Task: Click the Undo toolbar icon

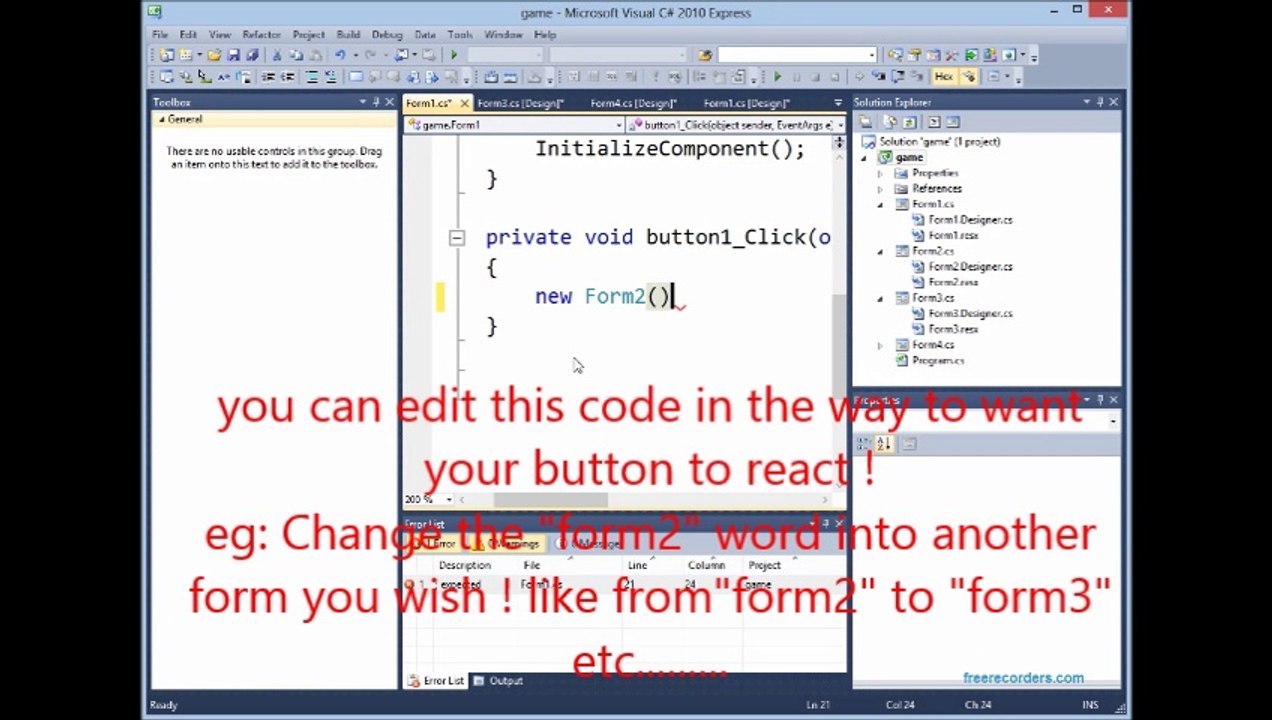Action: [340, 55]
